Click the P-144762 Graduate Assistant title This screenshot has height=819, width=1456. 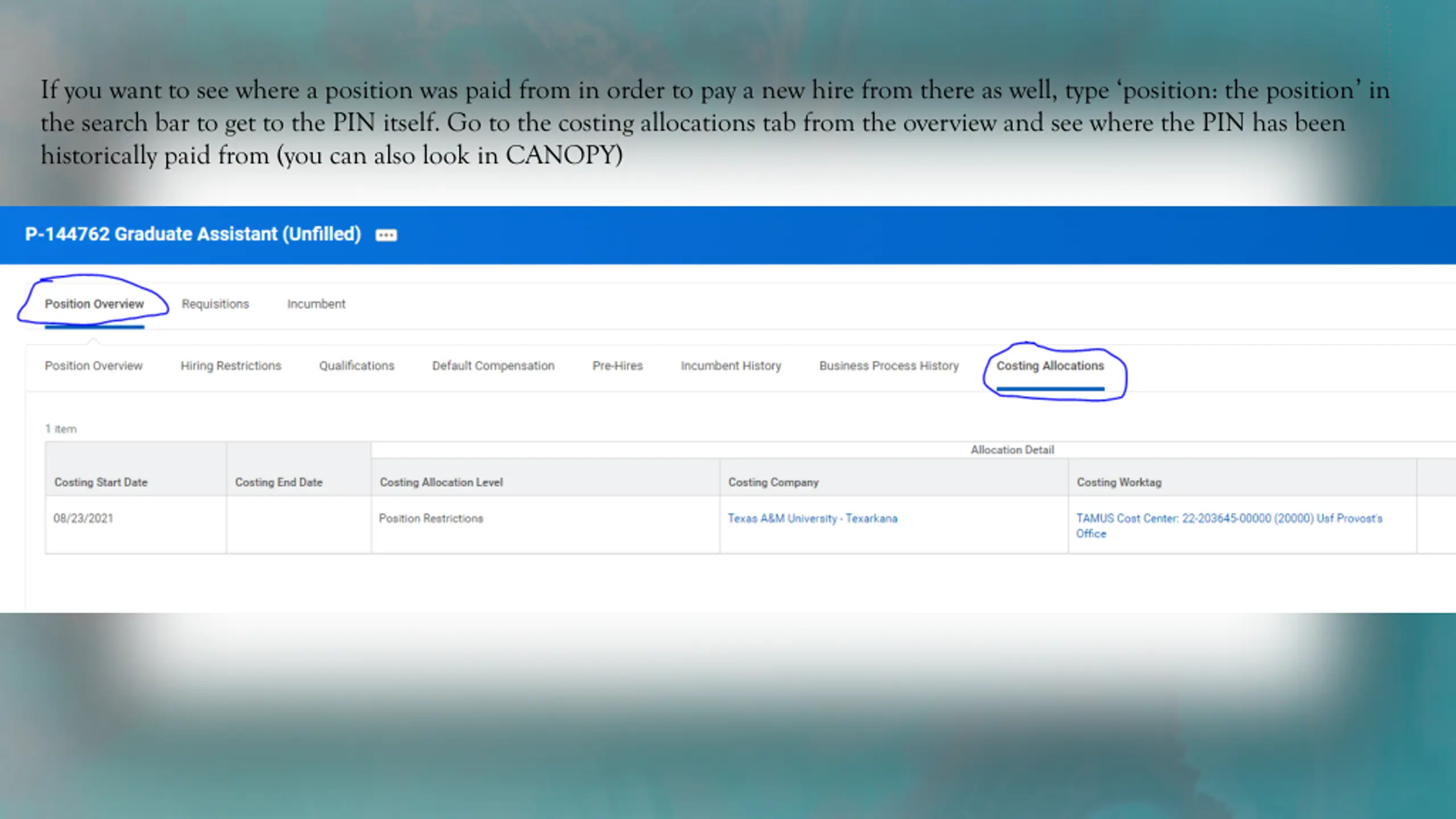[193, 234]
